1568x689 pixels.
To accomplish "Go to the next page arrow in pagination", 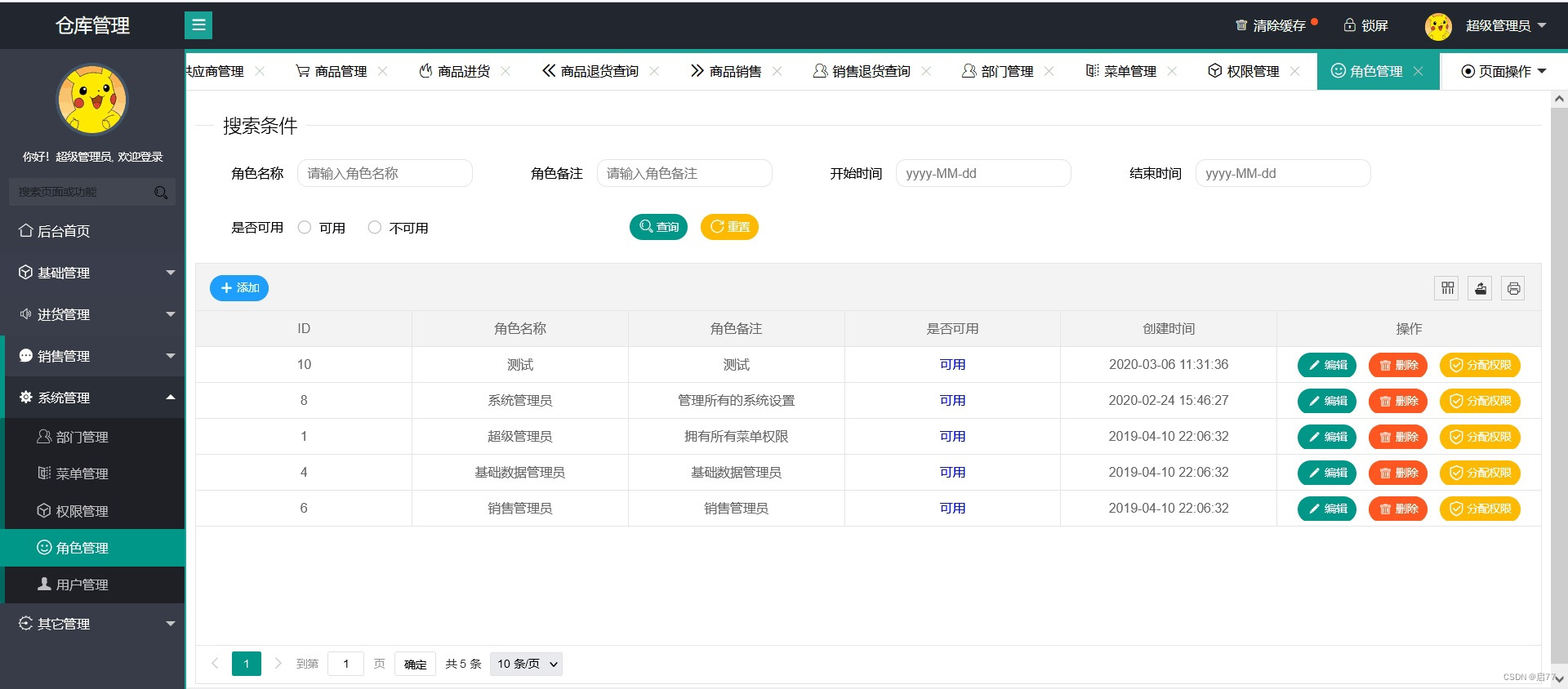I will tap(278, 663).
